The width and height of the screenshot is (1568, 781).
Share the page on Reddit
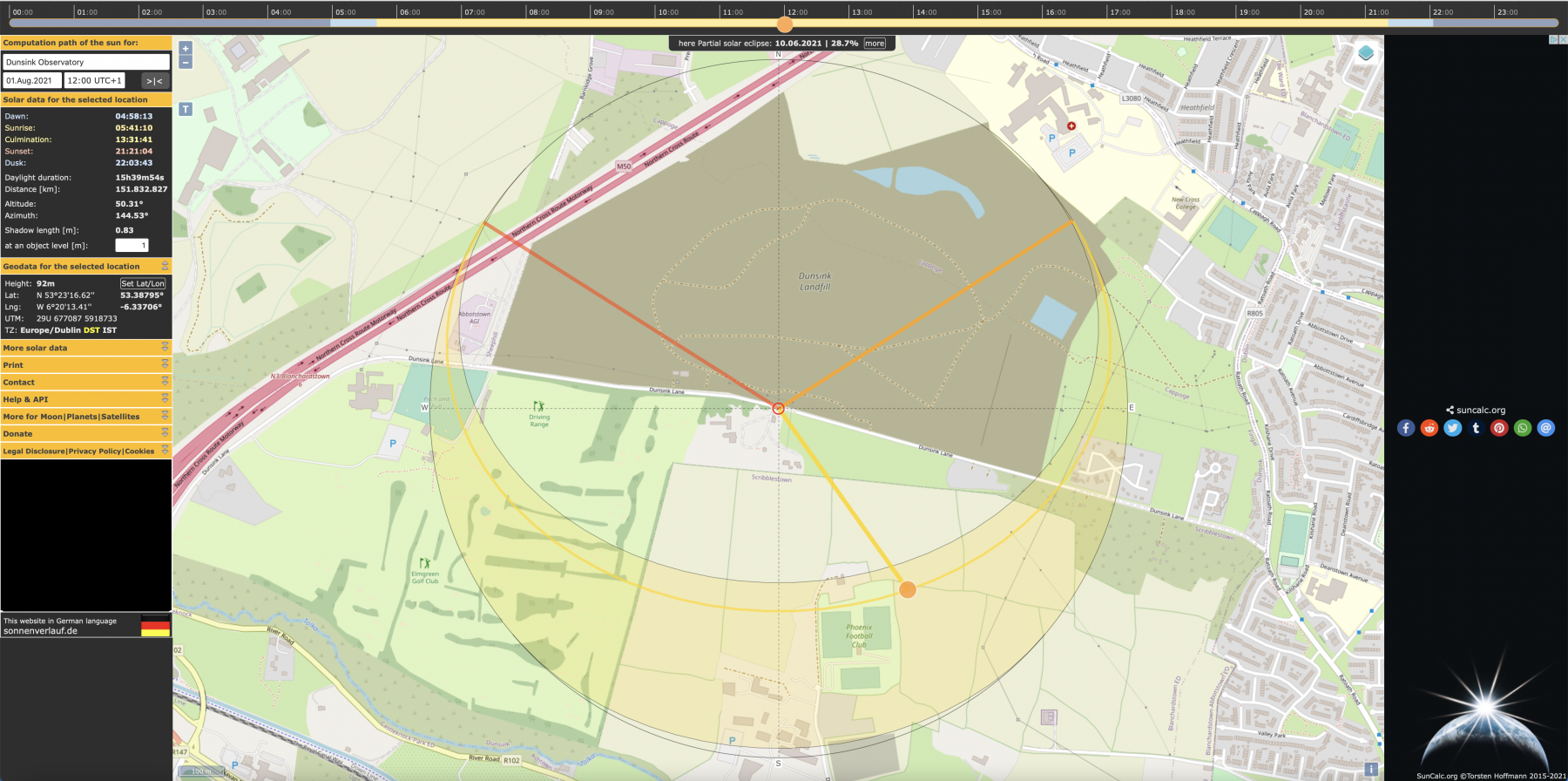pyautogui.click(x=1429, y=428)
